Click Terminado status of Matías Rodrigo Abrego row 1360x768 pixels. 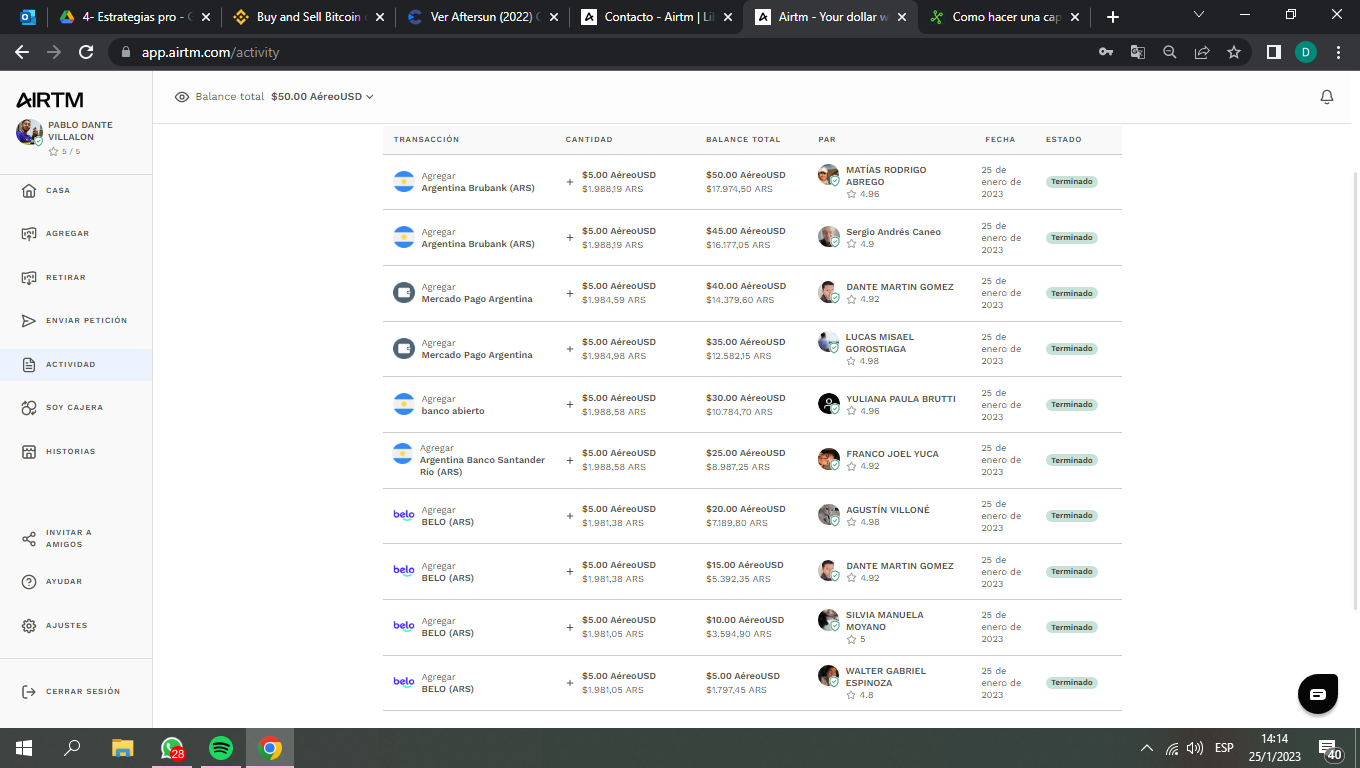point(1072,182)
